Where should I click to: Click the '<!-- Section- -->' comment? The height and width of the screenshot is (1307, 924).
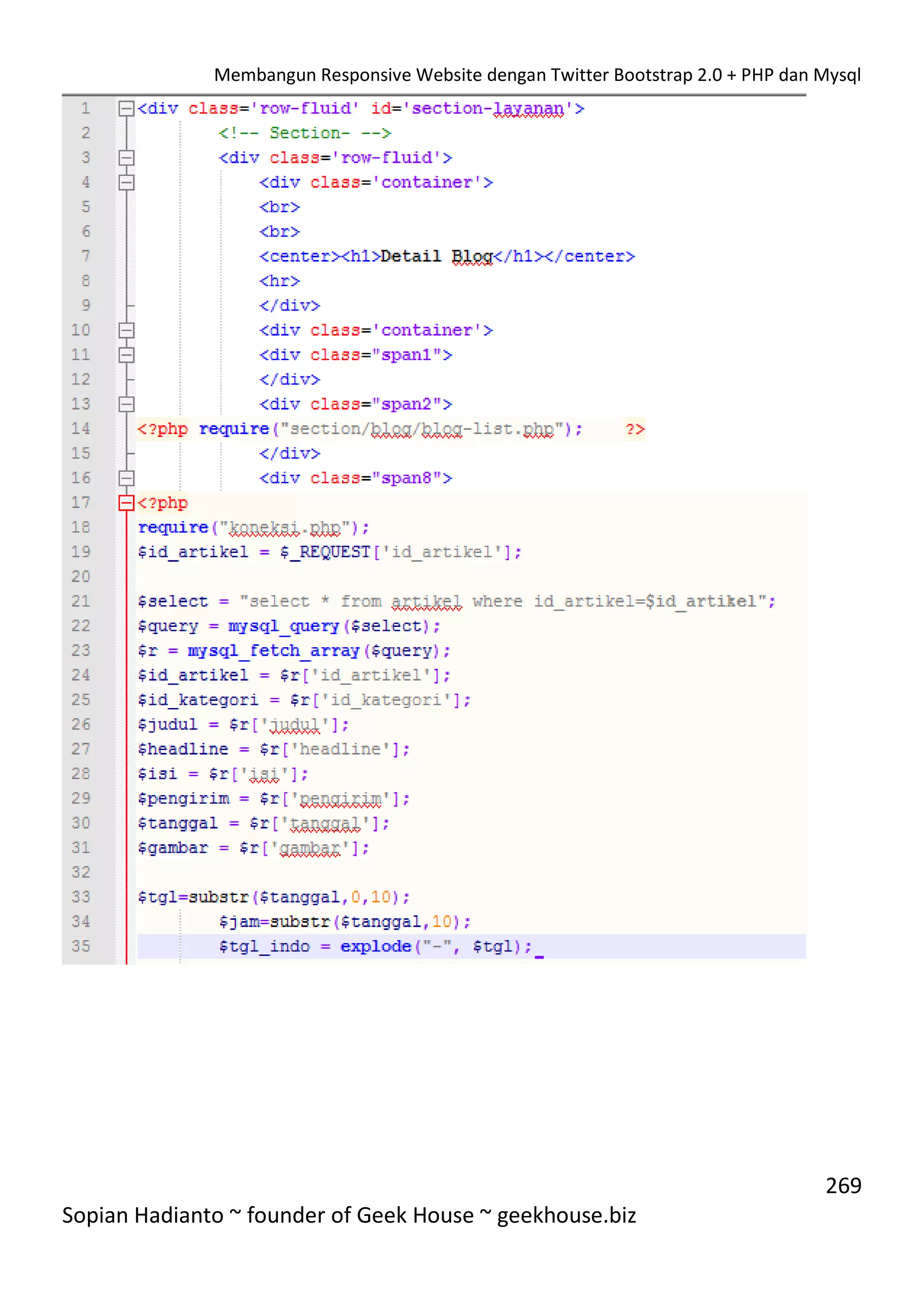pos(305,133)
